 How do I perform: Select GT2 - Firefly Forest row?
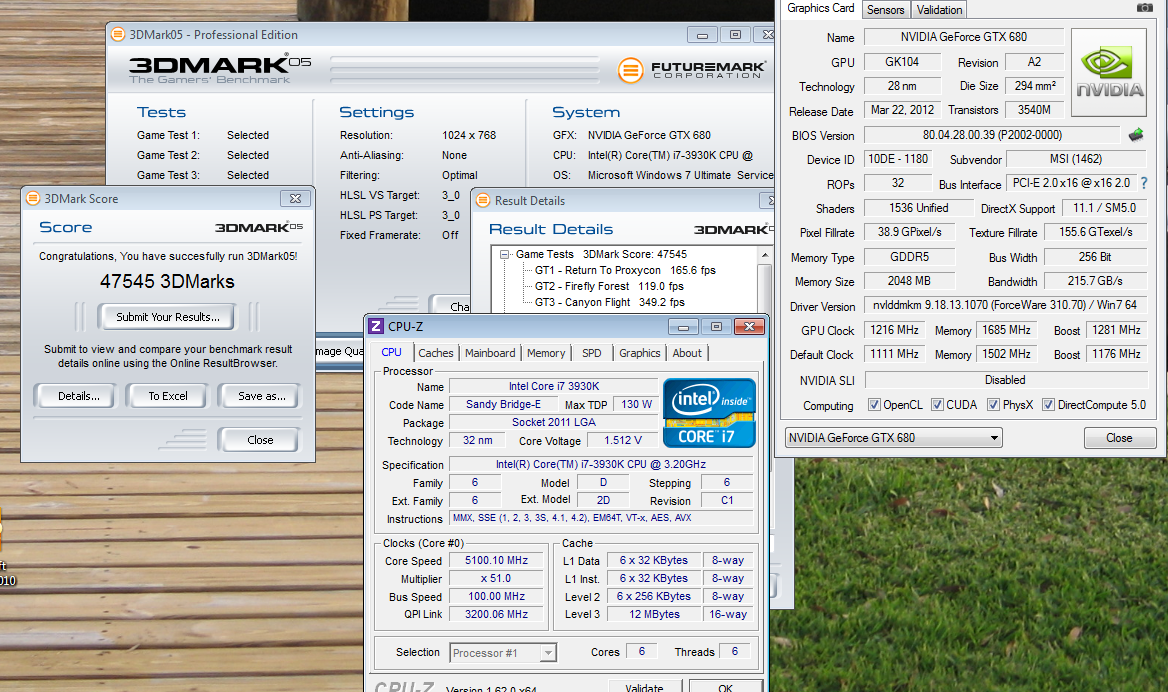pyautogui.click(x=609, y=286)
